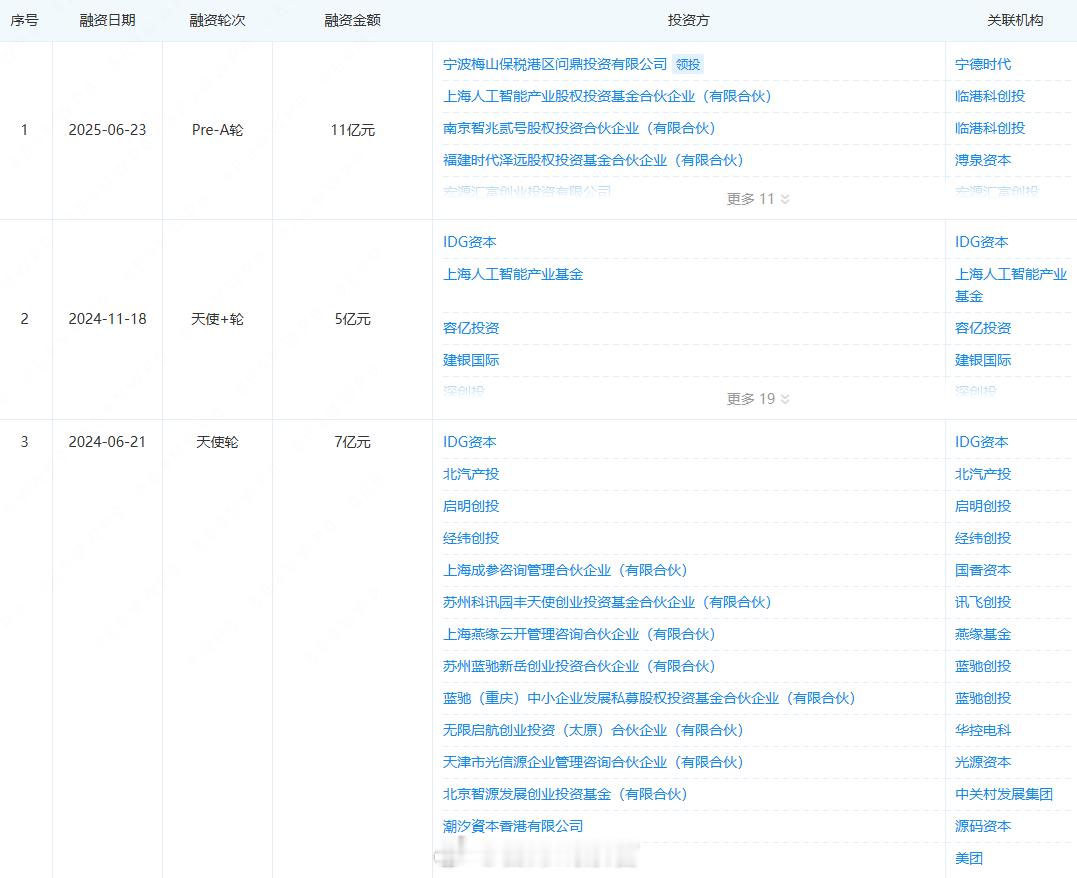Open 容亿投资 in related institution column
1077x878 pixels.
tap(983, 328)
